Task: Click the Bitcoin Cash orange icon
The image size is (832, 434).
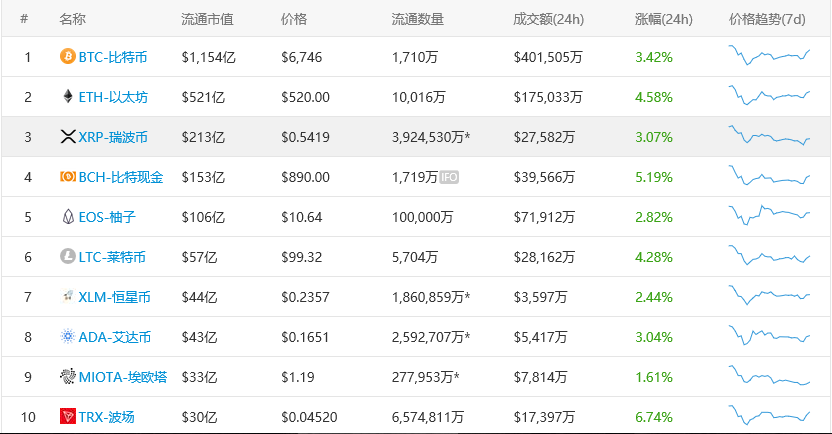Action: point(68,177)
